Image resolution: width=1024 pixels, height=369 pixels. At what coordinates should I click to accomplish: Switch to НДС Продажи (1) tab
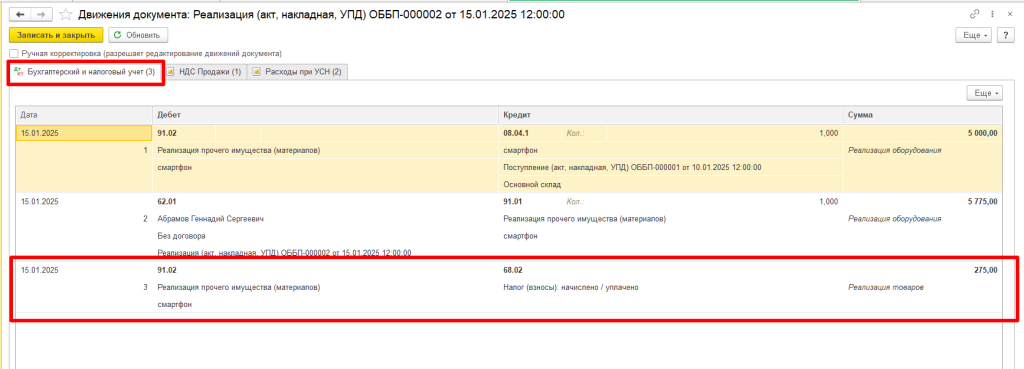pyautogui.click(x=204, y=72)
